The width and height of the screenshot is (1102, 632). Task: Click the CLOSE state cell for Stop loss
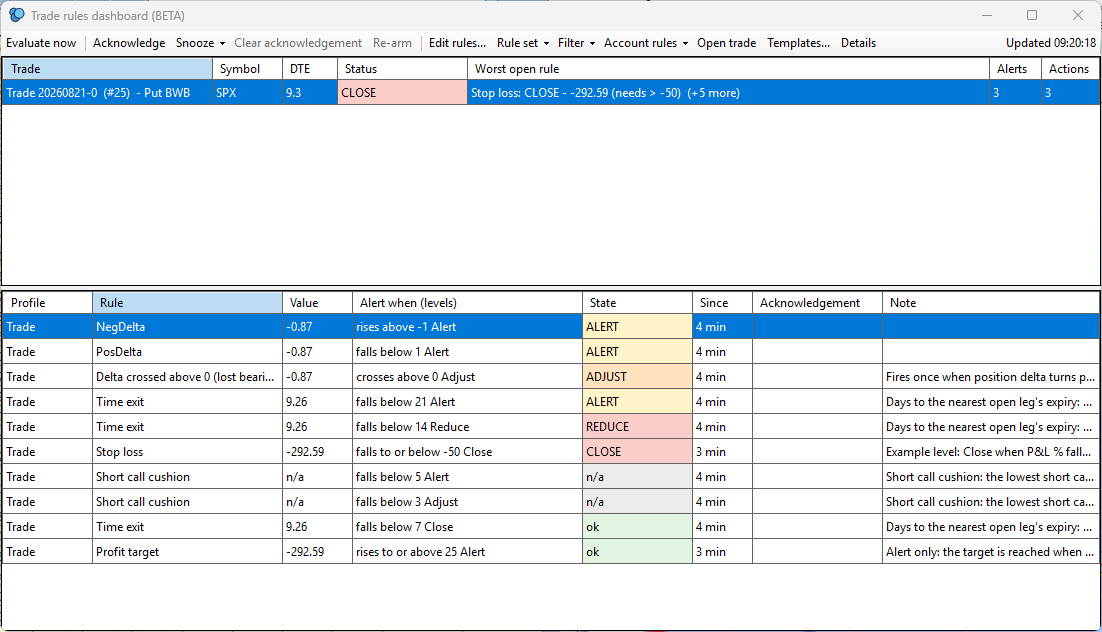[x=637, y=452]
